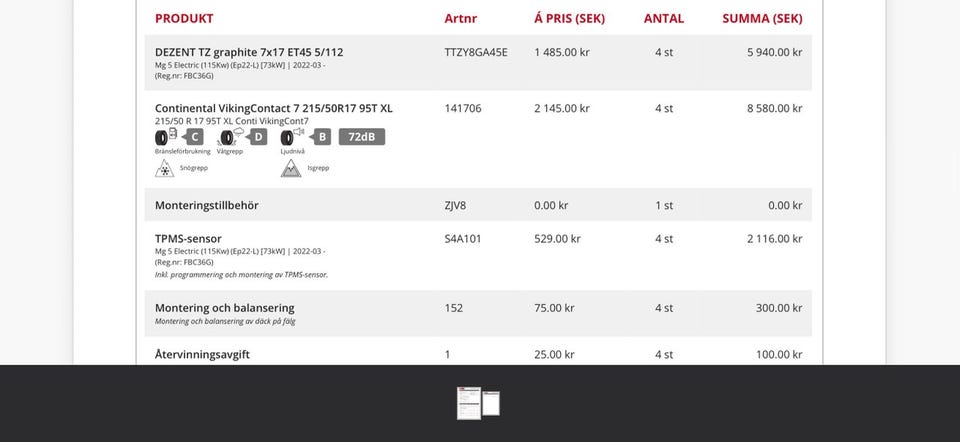
Task: Click the C fuel rating badge
Action: 194,137
